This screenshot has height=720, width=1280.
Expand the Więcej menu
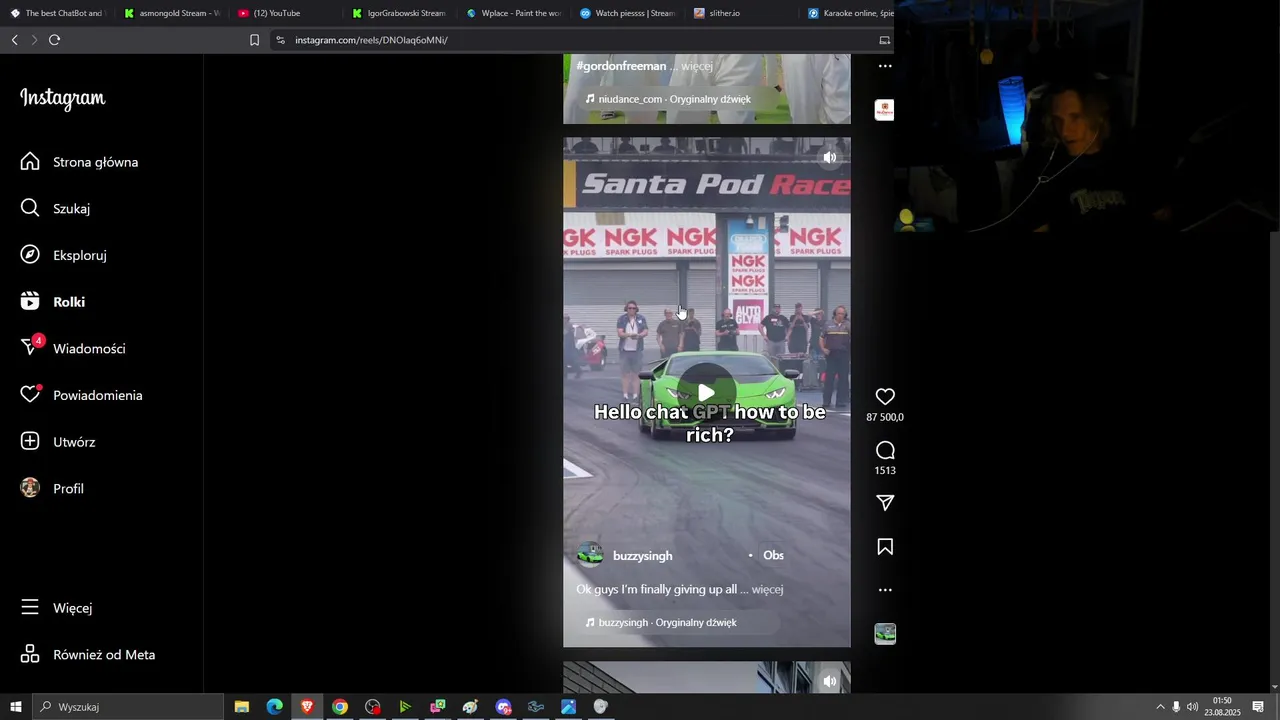coord(57,608)
